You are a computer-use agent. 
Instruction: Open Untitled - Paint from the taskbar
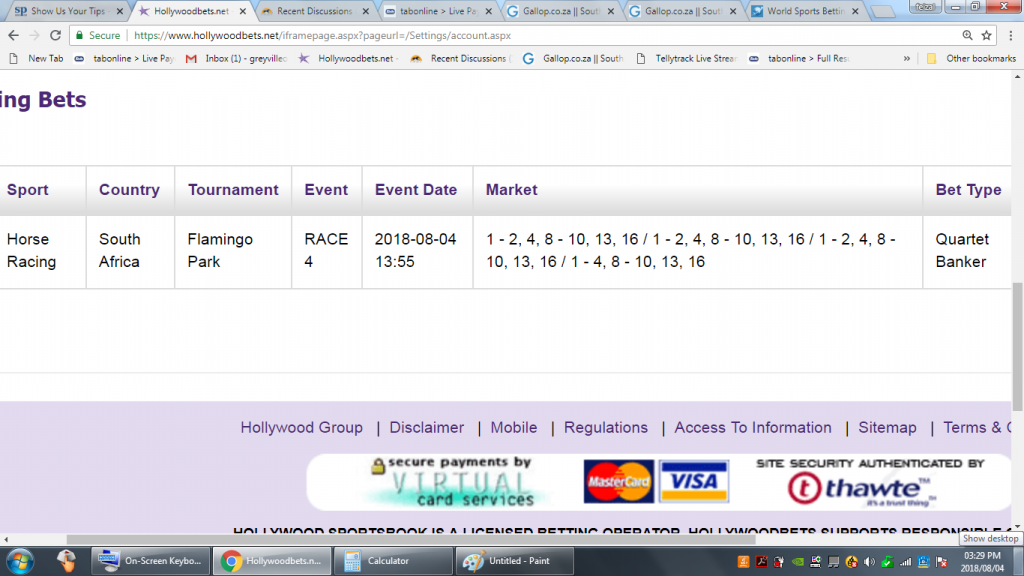(x=510, y=561)
